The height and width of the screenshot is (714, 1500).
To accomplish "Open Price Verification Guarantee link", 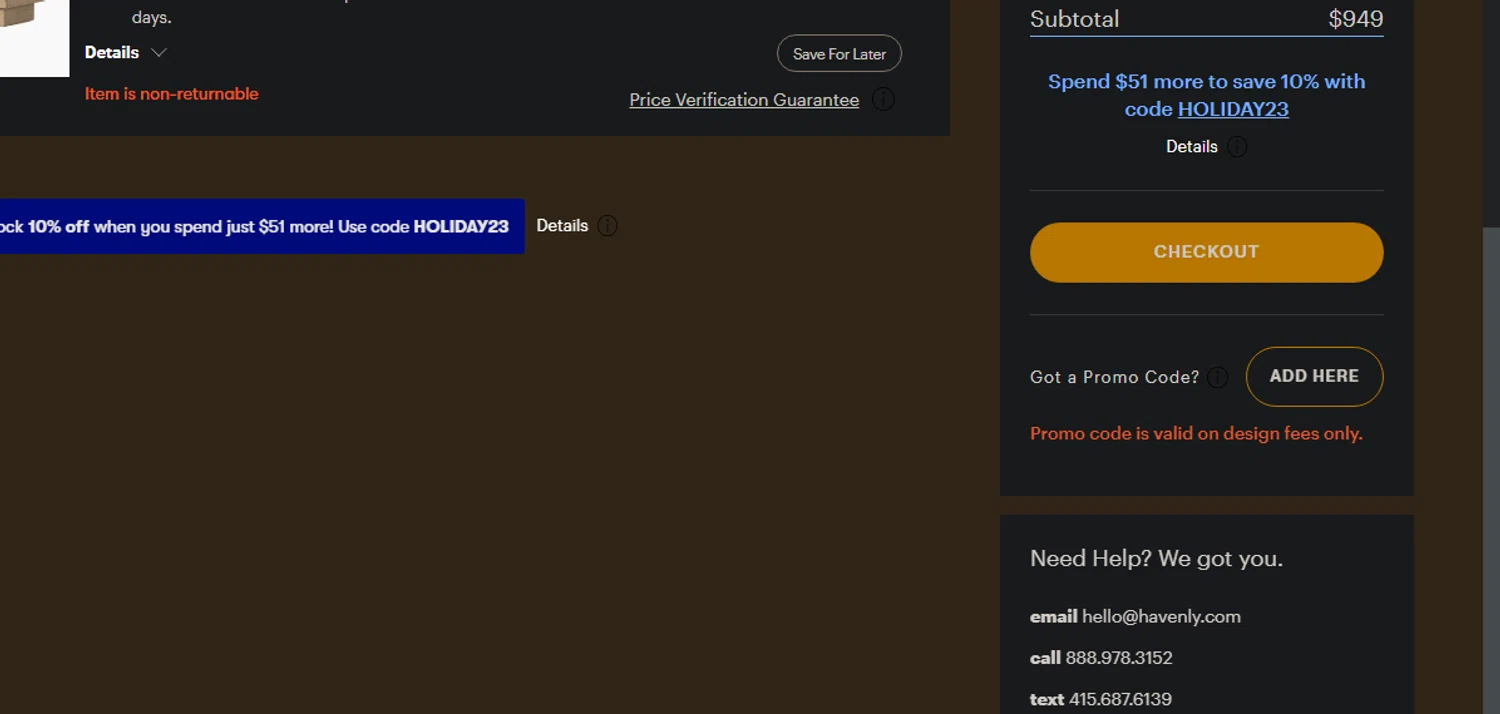I will coord(744,100).
